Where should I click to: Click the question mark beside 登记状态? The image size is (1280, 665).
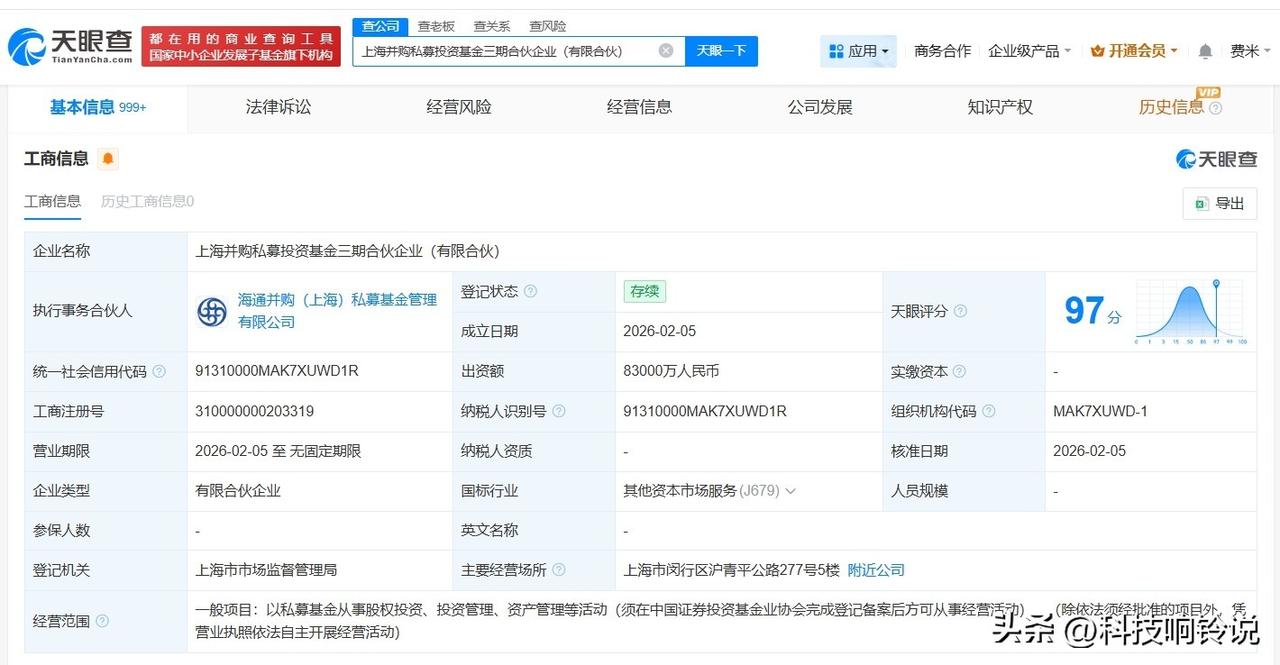[x=528, y=291]
